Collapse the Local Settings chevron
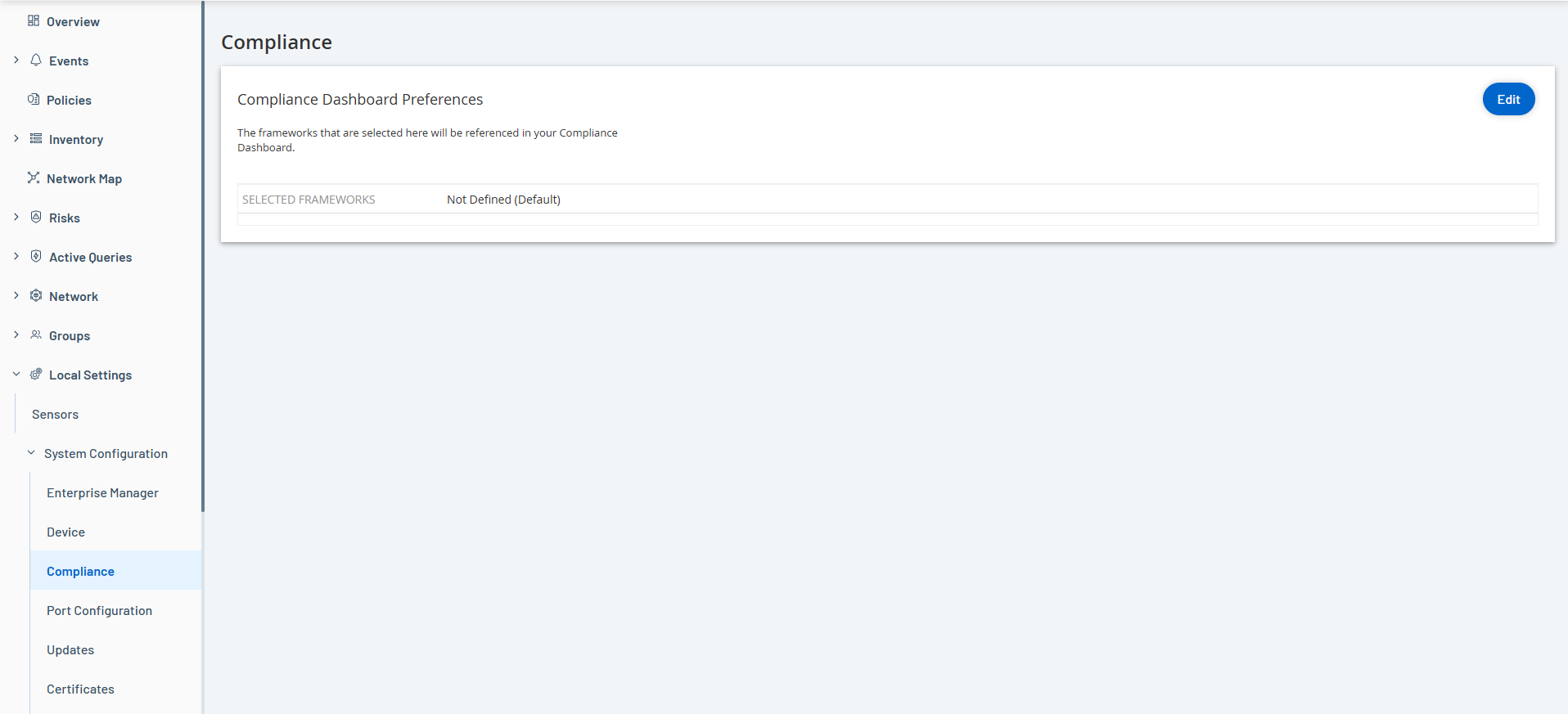 pyautogui.click(x=16, y=374)
